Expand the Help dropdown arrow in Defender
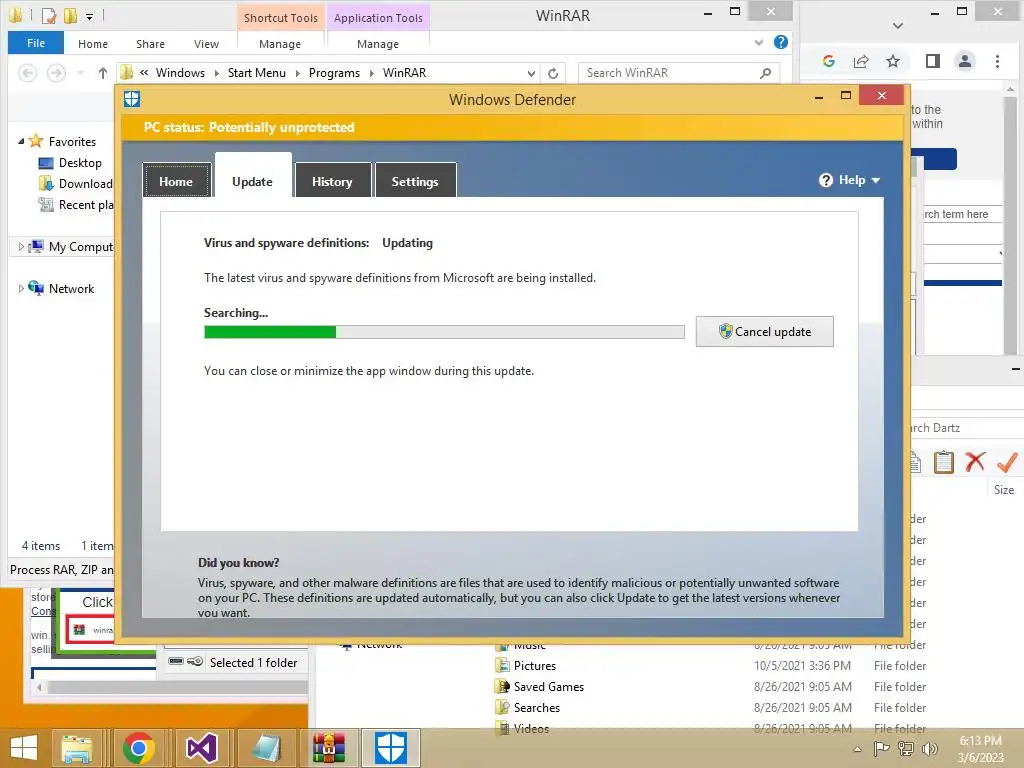 (876, 181)
